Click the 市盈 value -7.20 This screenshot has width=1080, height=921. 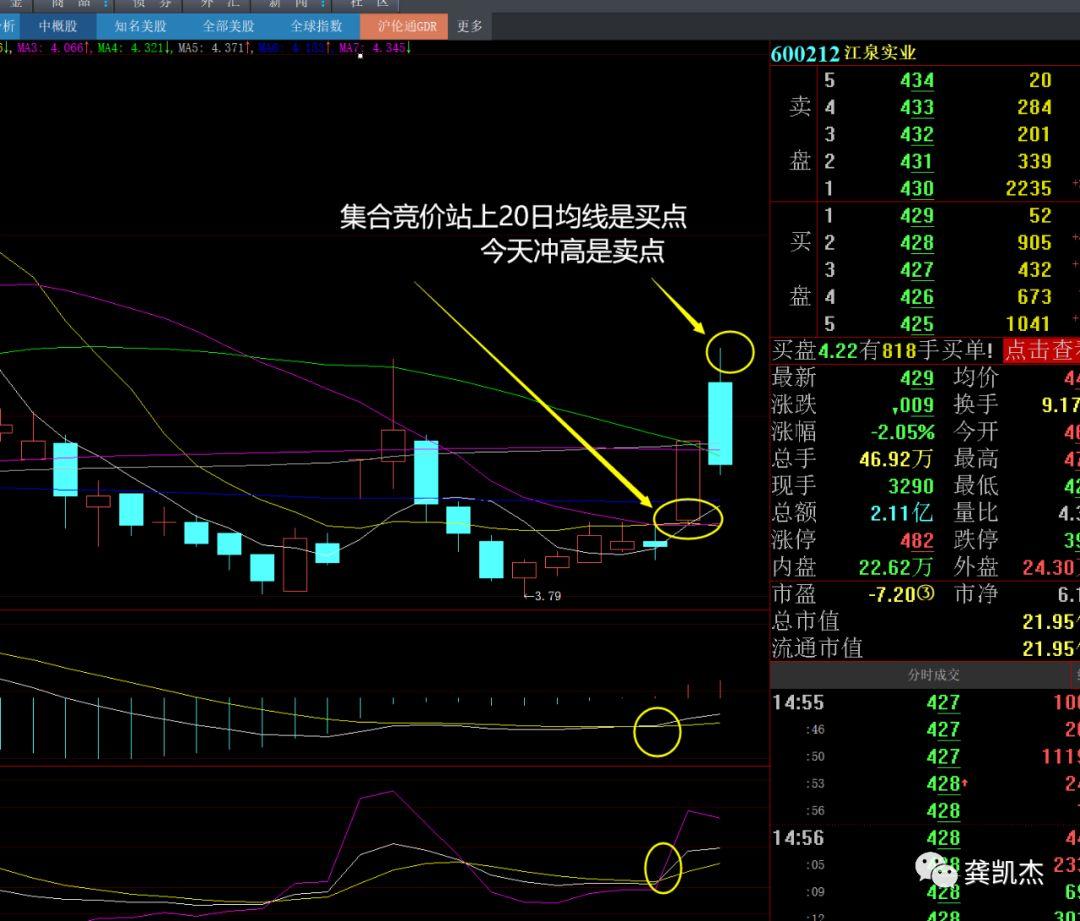click(x=891, y=594)
